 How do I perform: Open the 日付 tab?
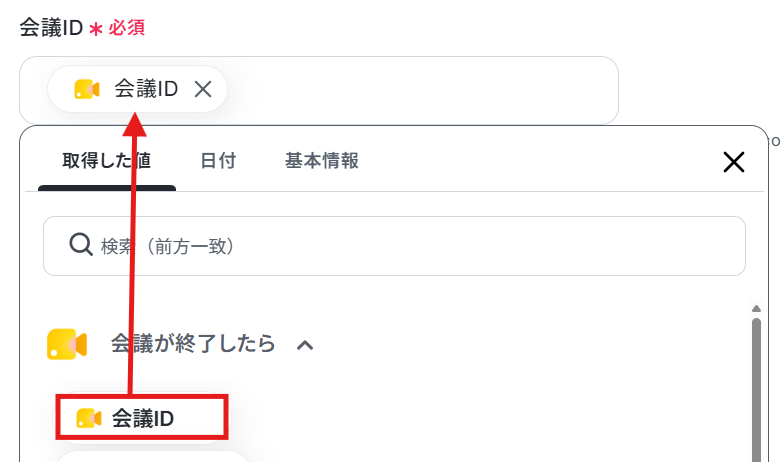point(218,161)
